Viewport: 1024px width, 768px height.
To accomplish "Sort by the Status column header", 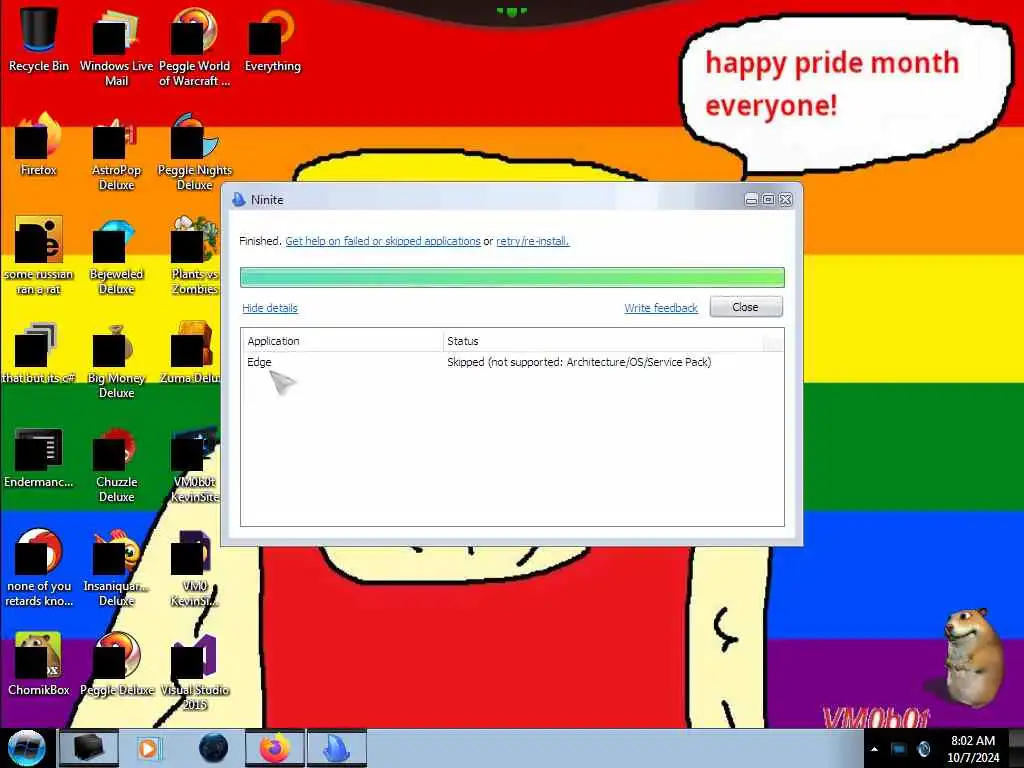I will point(603,341).
